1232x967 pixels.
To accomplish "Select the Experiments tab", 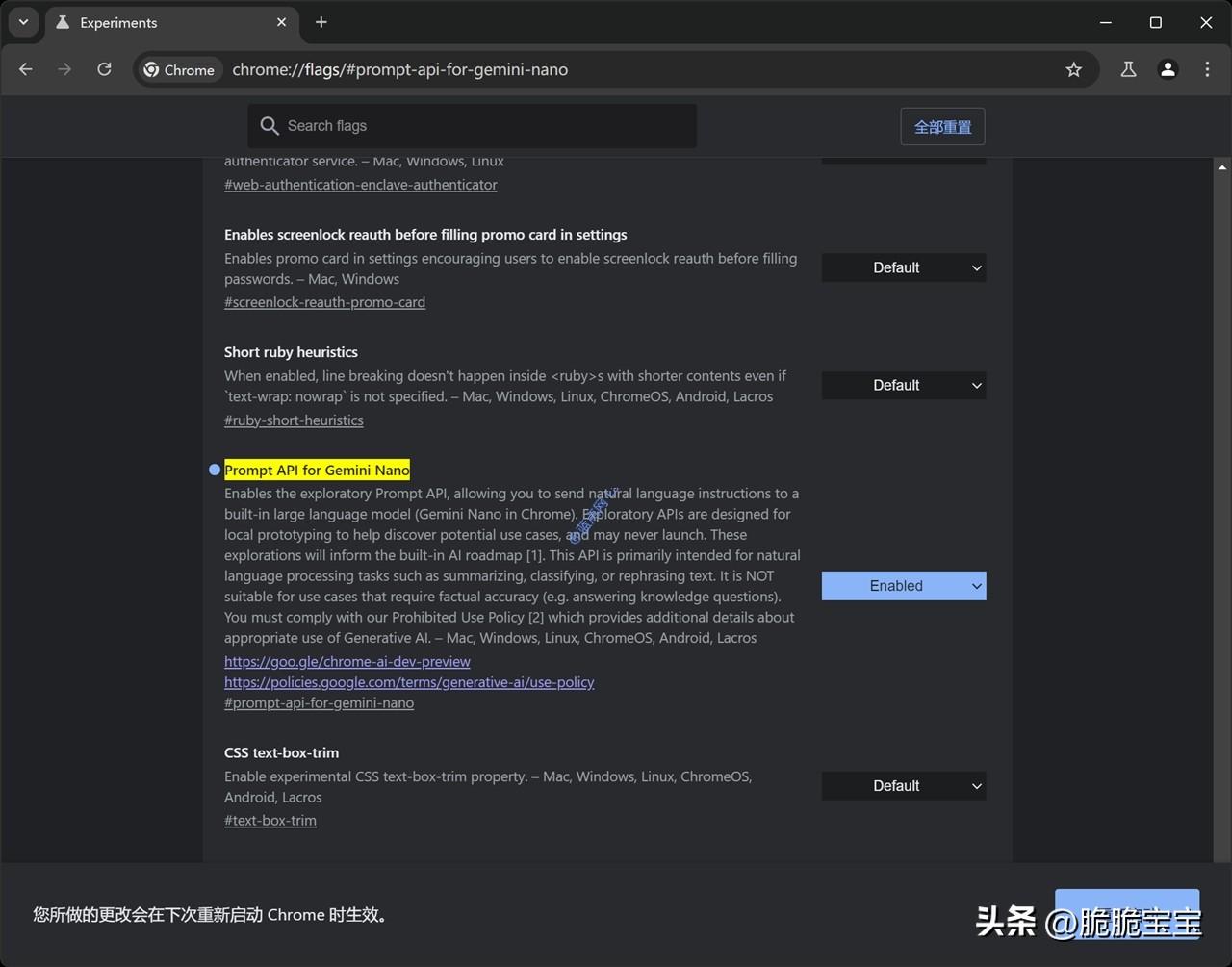I will tap(171, 22).
